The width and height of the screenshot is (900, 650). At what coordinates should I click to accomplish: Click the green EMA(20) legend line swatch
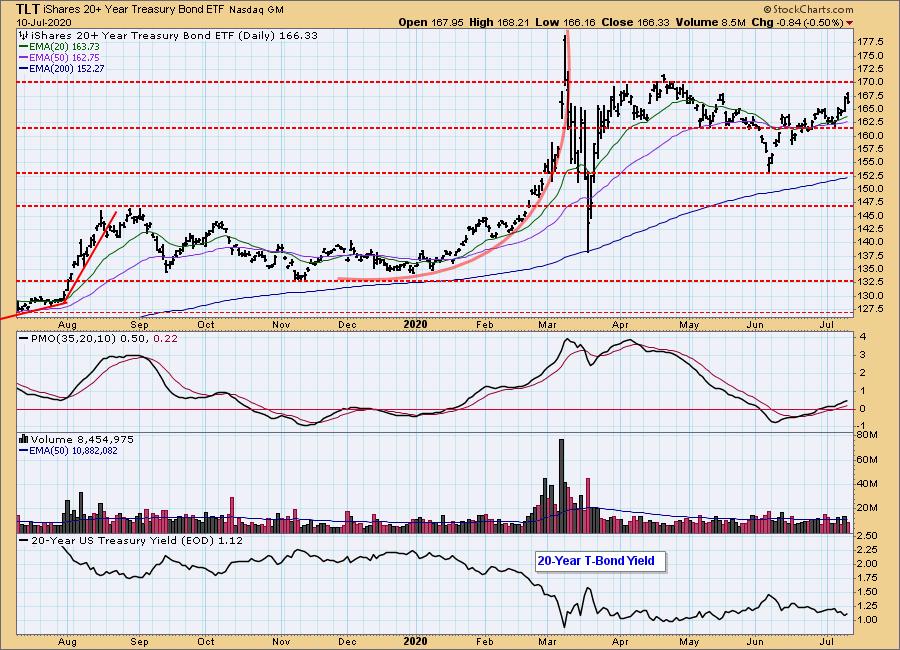(24, 47)
